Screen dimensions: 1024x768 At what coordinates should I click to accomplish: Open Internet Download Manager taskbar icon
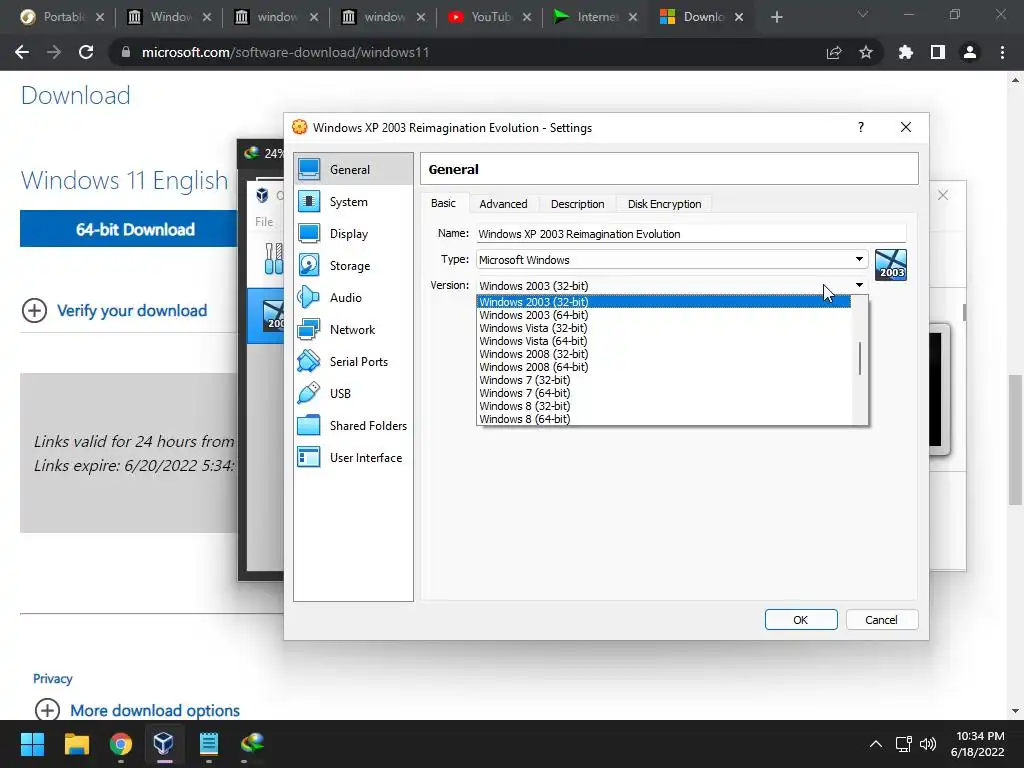point(252,744)
